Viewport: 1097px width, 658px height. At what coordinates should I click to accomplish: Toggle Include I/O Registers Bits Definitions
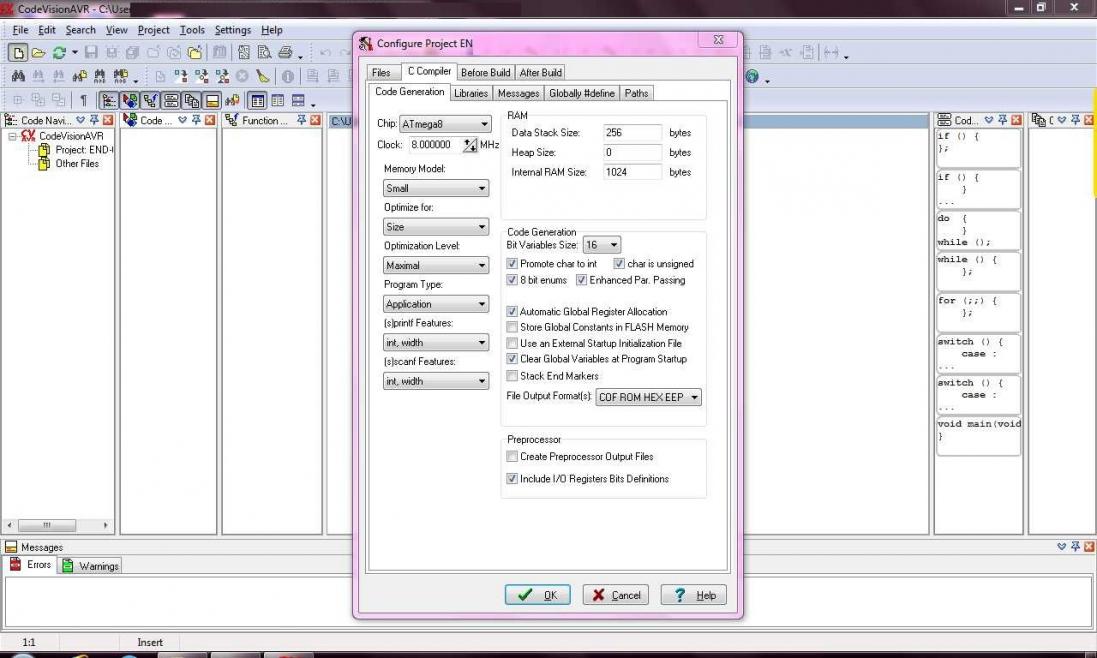(x=512, y=479)
